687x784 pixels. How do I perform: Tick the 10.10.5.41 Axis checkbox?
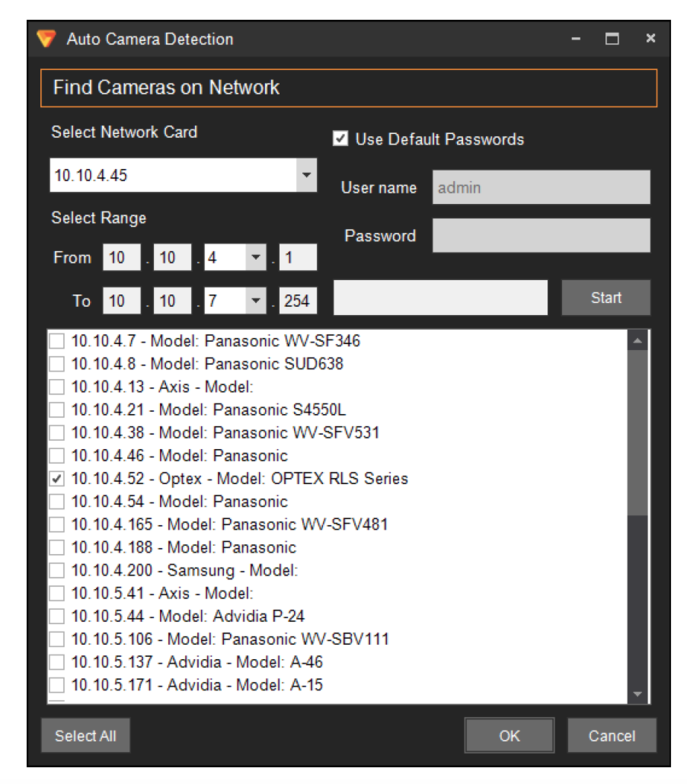(57, 594)
